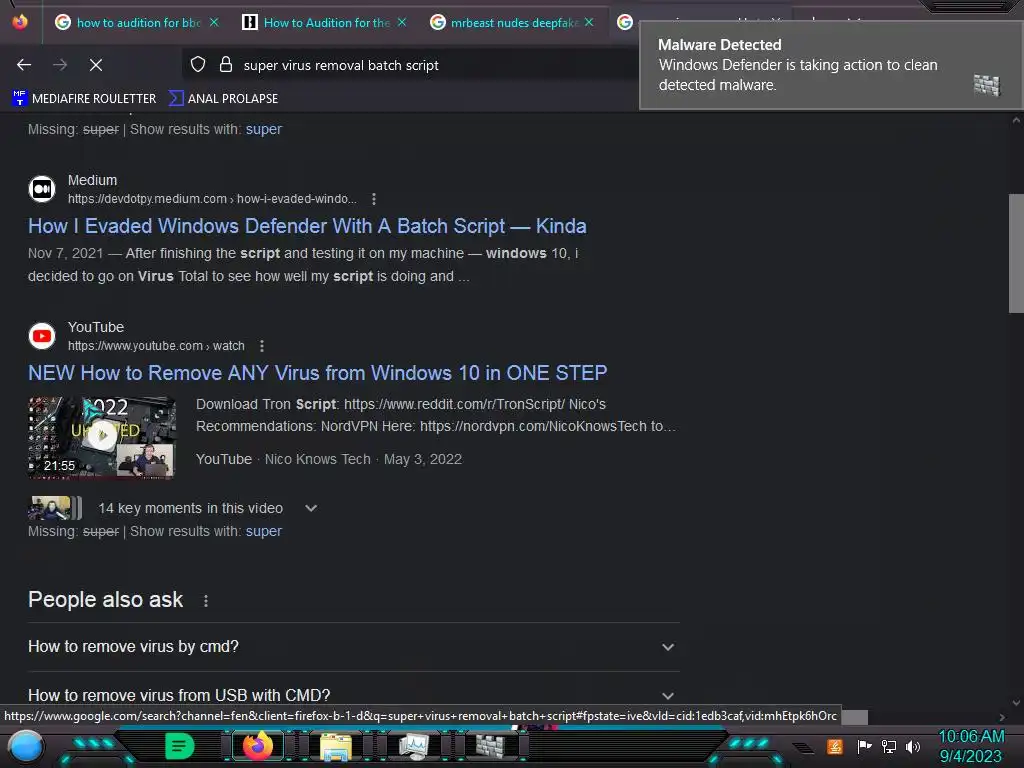
Task: Click the volume speaker tray icon
Action: click(x=912, y=746)
